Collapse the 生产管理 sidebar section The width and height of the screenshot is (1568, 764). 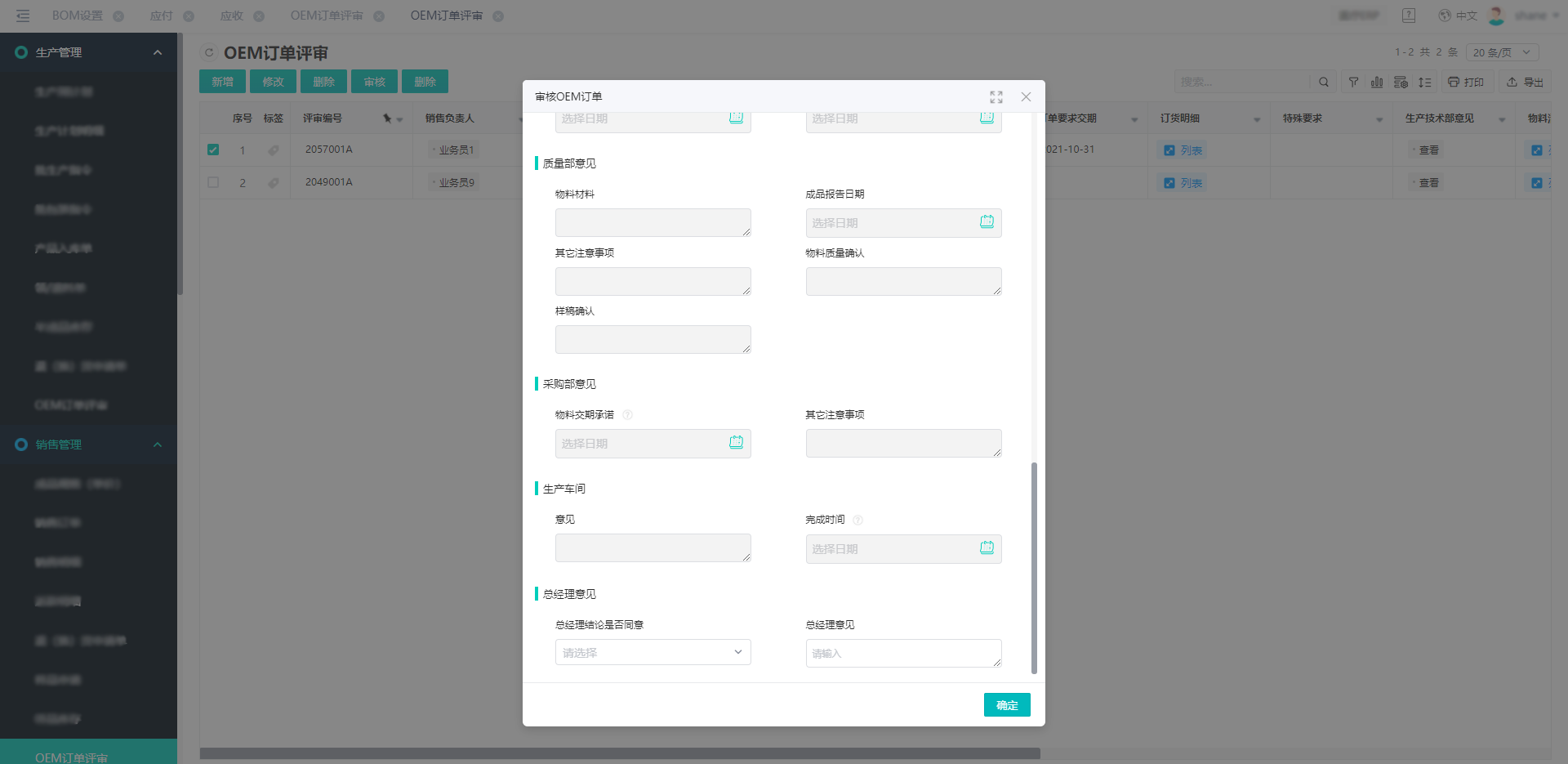click(88, 52)
